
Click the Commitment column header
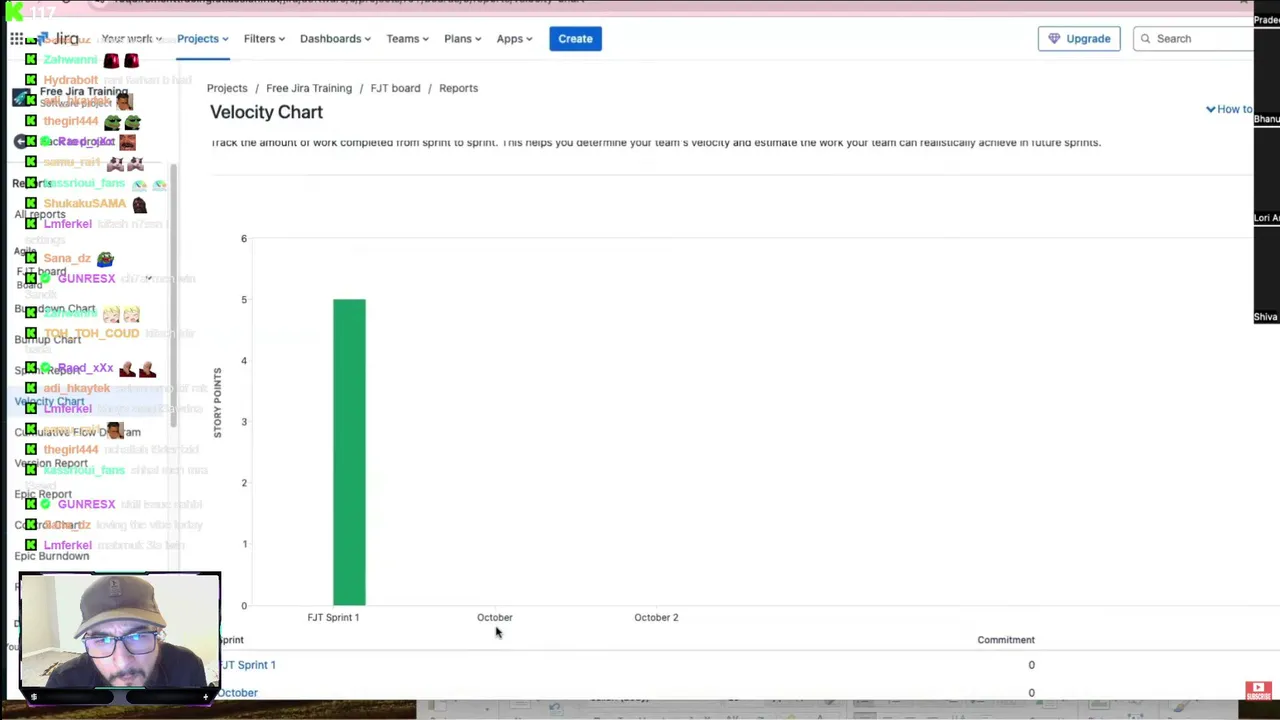click(x=1006, y=640)
